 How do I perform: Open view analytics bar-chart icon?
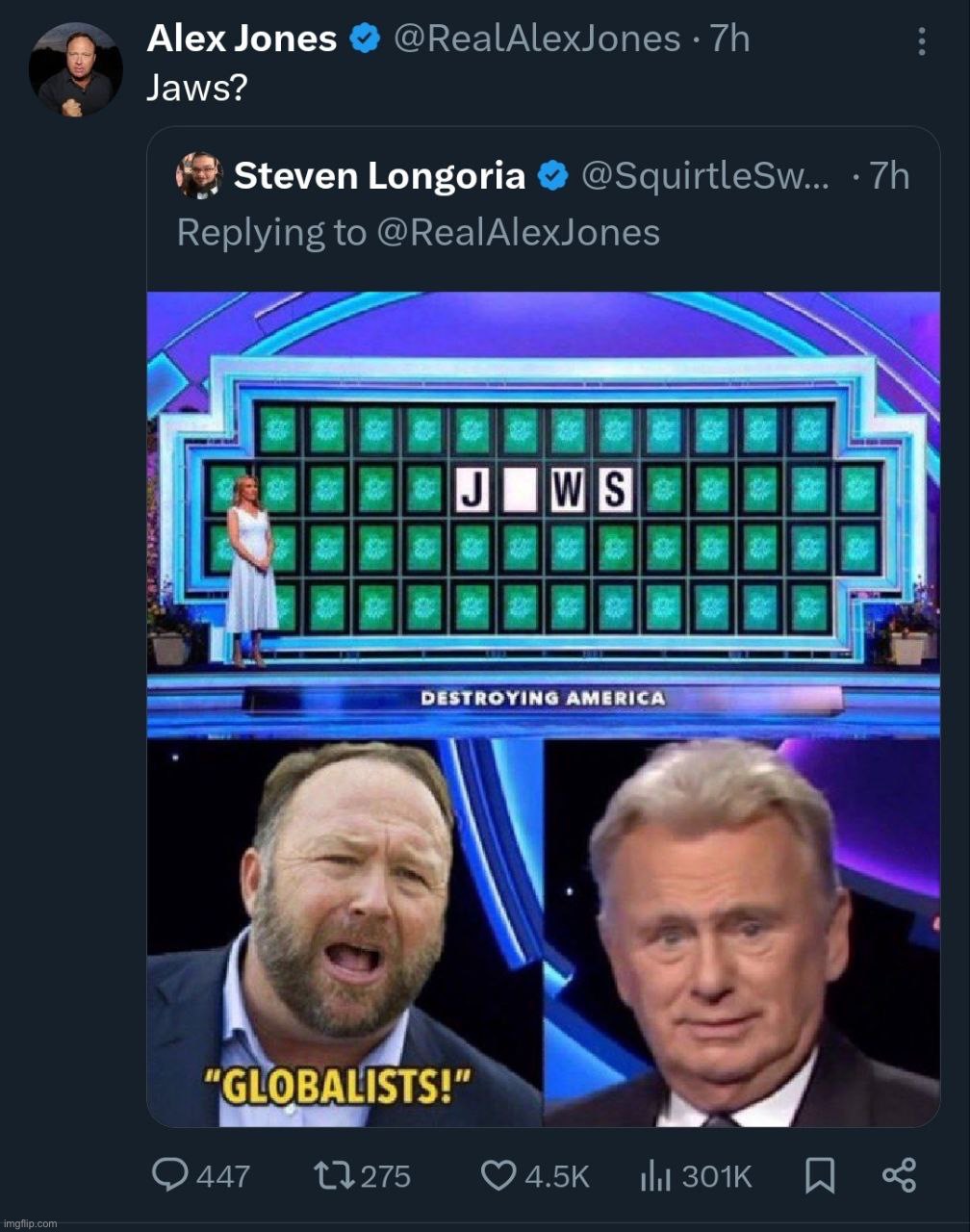pos(655,1174)
